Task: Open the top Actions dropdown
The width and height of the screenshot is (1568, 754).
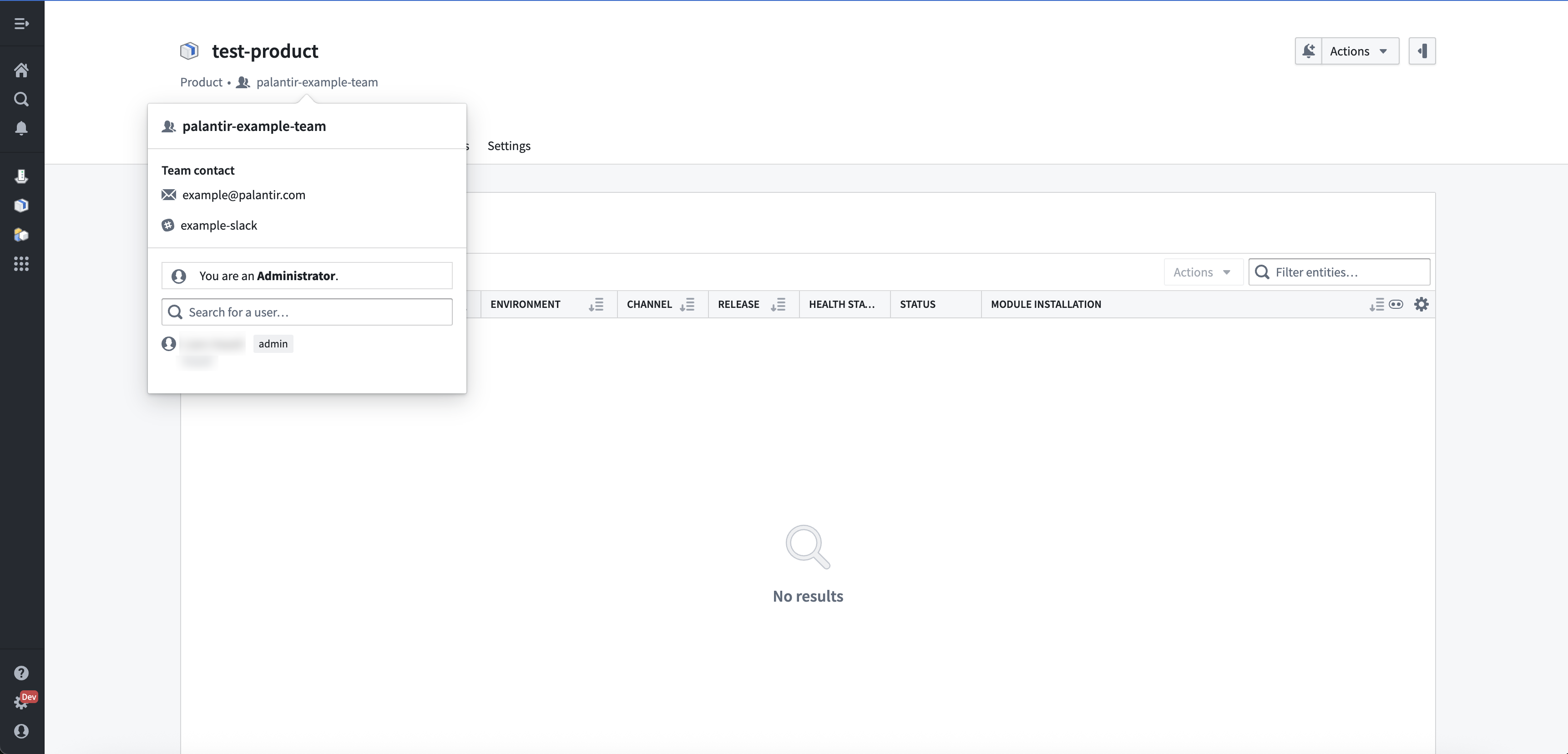Action: (x=1359, y=51)
